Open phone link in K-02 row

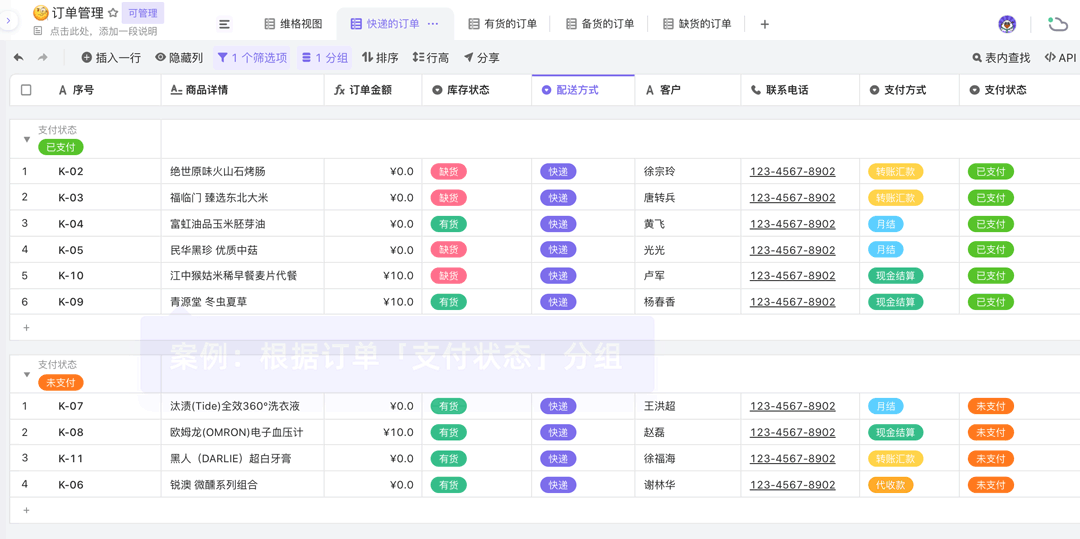(x=793, y=172)
